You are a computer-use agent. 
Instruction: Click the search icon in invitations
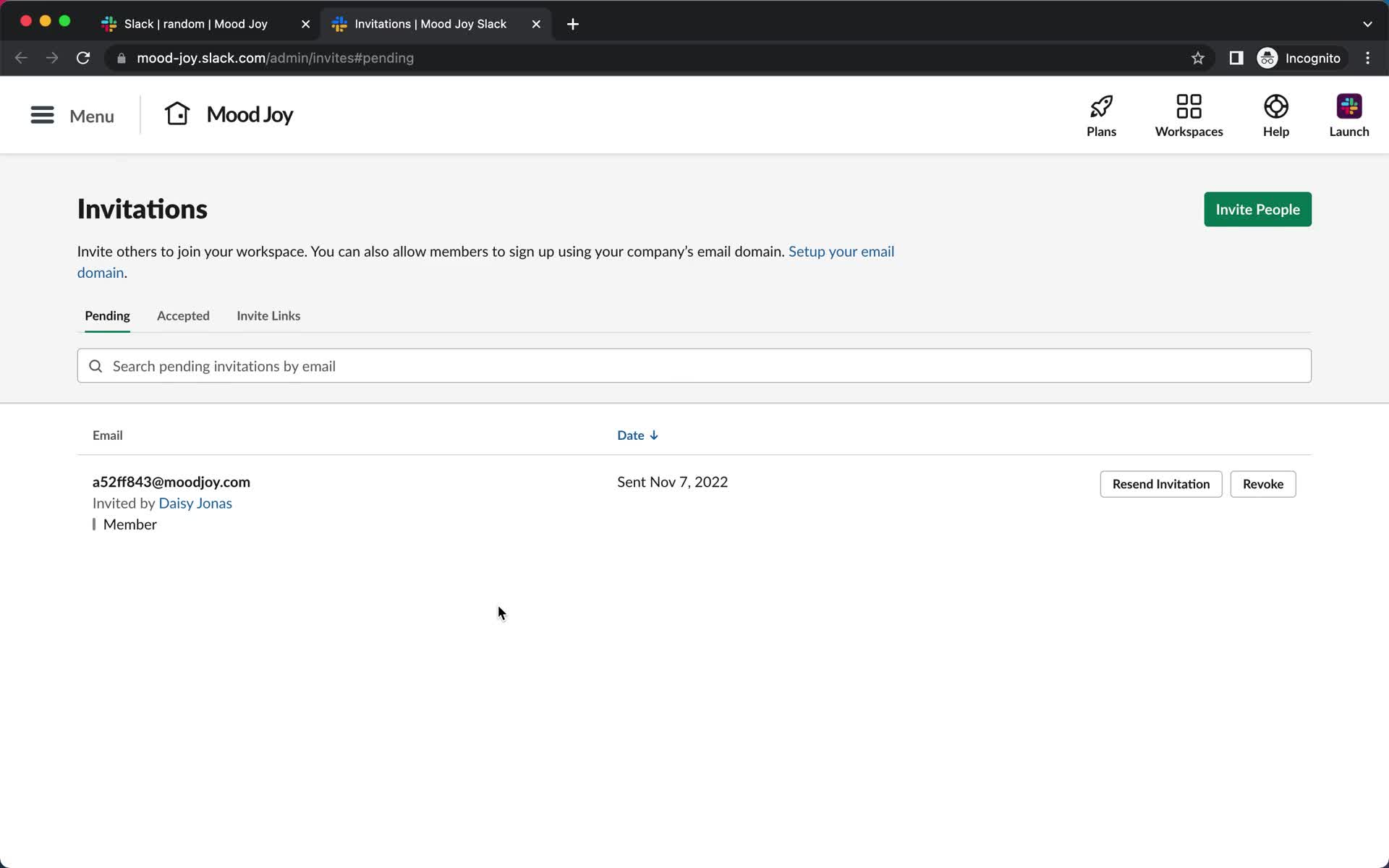[96, 365]
